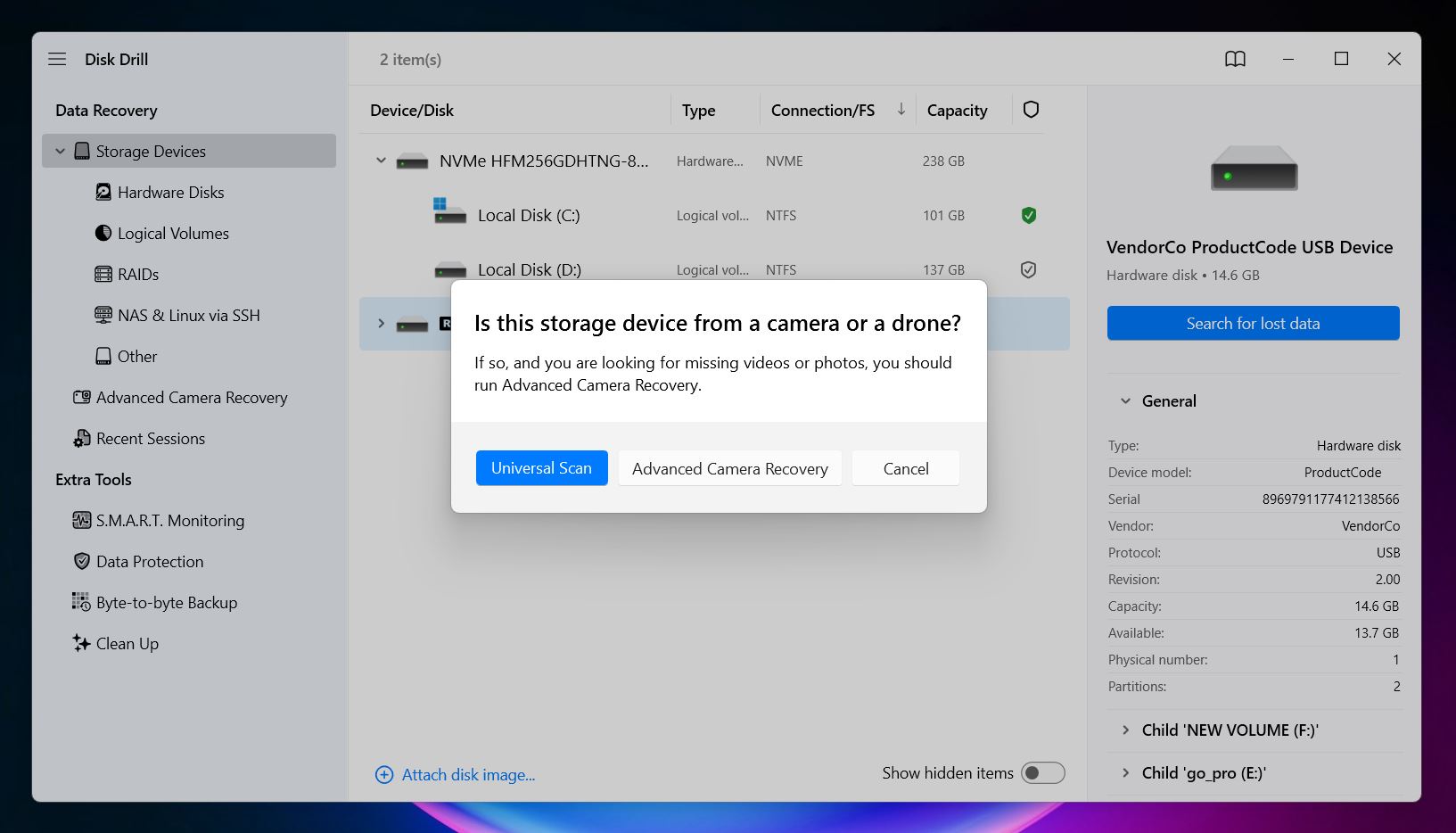Click the protection shield column header icon

tap(1032, 110)
